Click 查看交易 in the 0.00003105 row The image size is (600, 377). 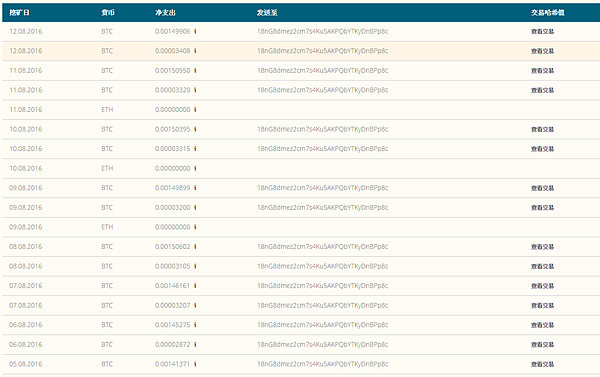pyautogui.click(x=542, y=266)
